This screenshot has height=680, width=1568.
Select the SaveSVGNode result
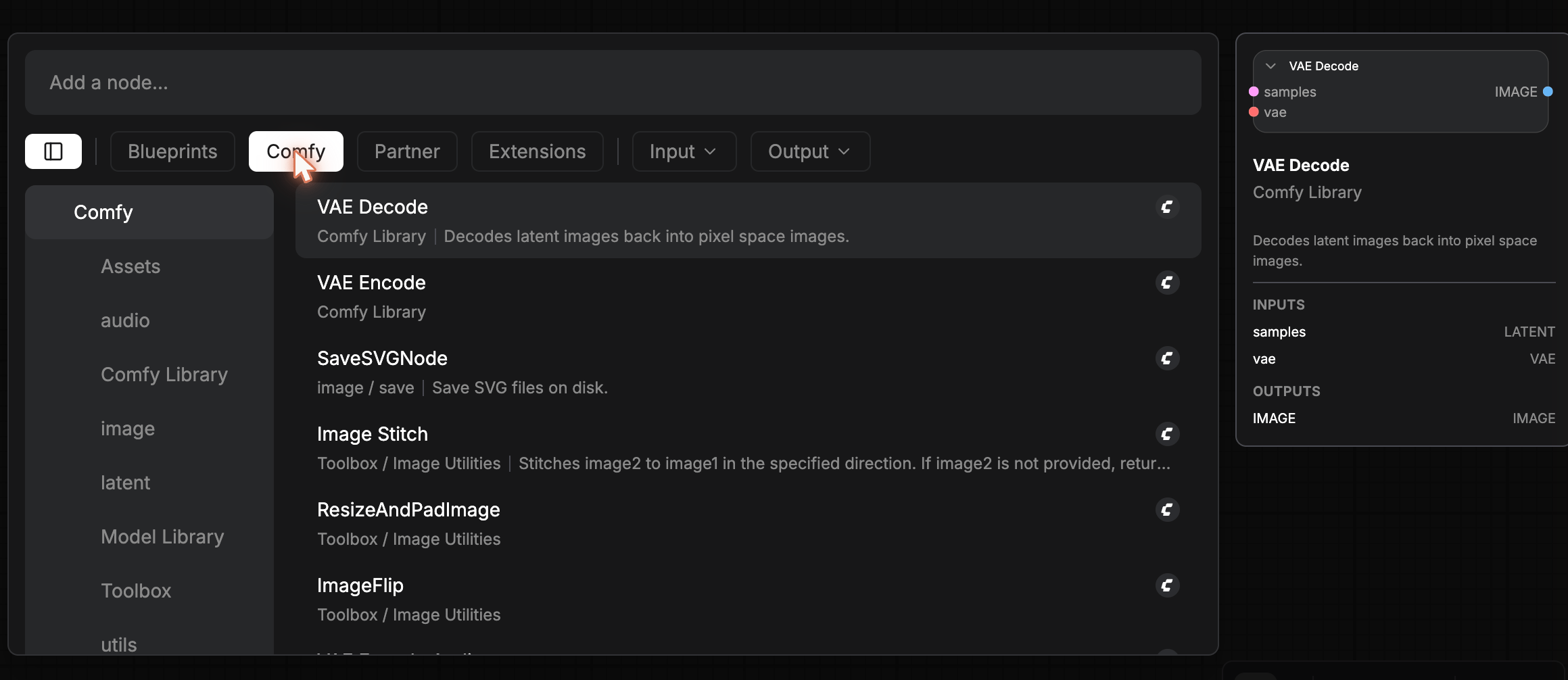pyautogui.click(x=748, y=372)
